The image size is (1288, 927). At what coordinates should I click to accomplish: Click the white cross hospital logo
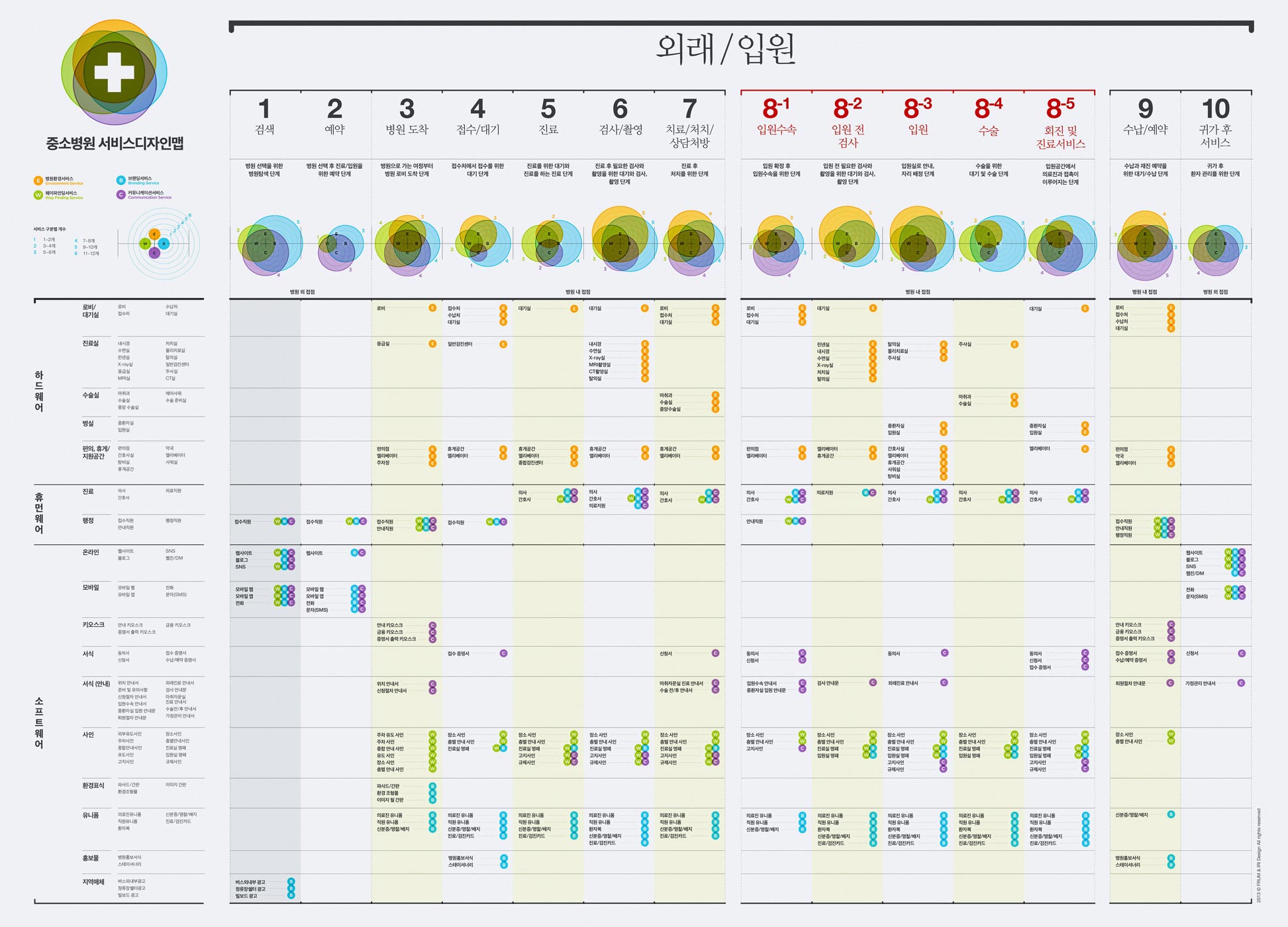pos(114,72)
